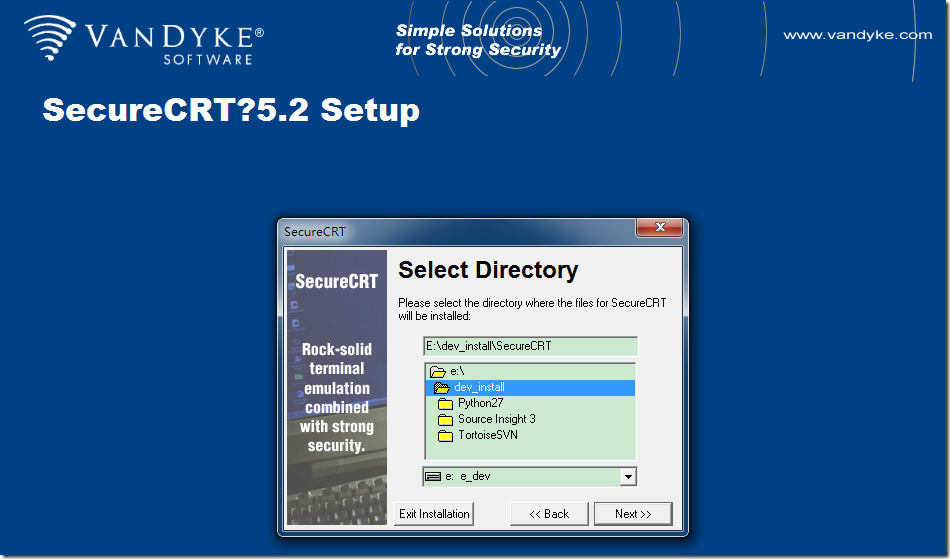Click the SecureCRT side banner image
The image size is (950, 559).
[337, 387]
